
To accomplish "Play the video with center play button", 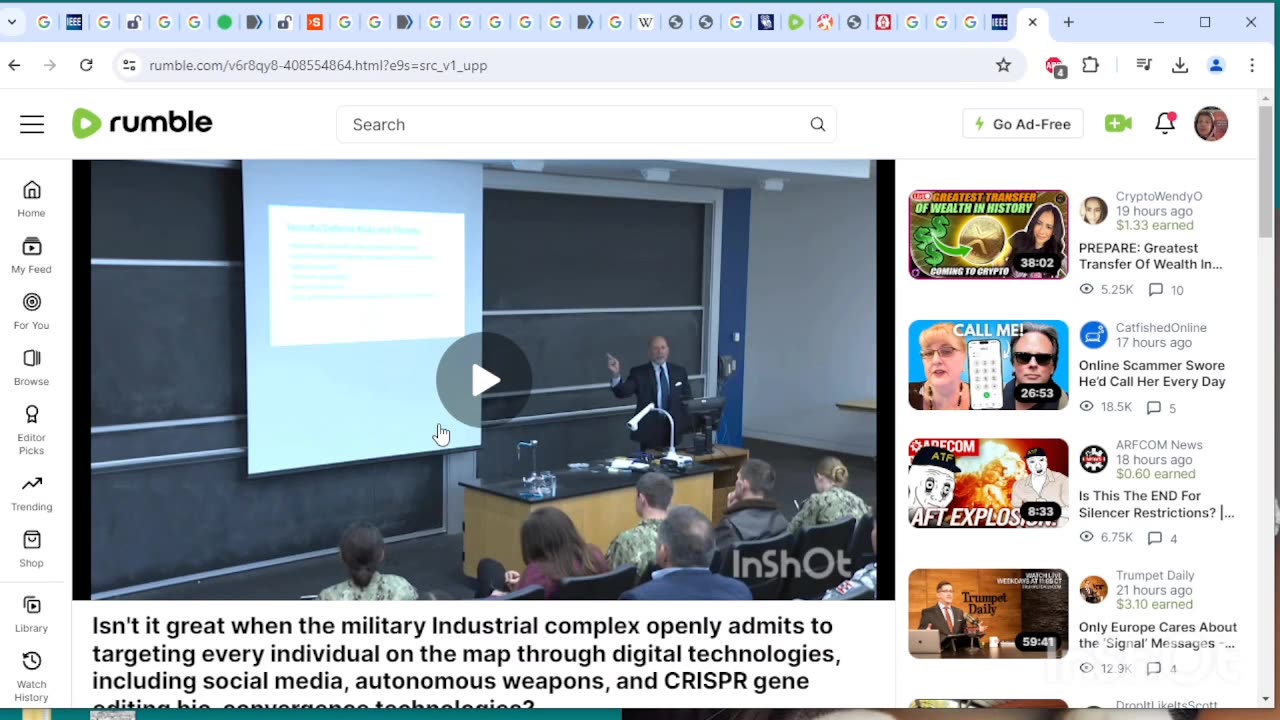I will (x=484, y=380).
